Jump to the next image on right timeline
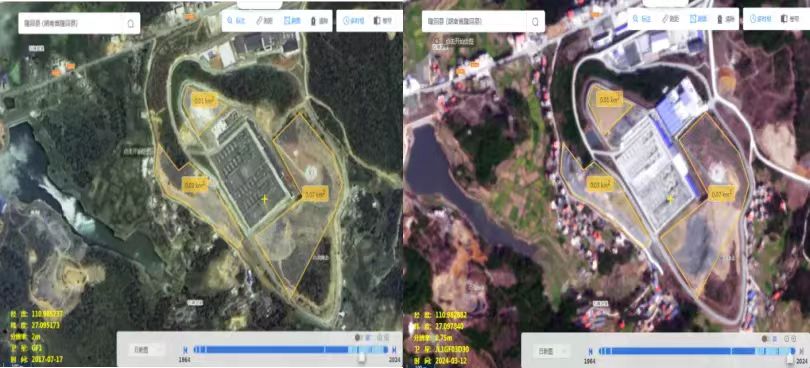This screenshot has width=810, height=368. tap(800, 351)
